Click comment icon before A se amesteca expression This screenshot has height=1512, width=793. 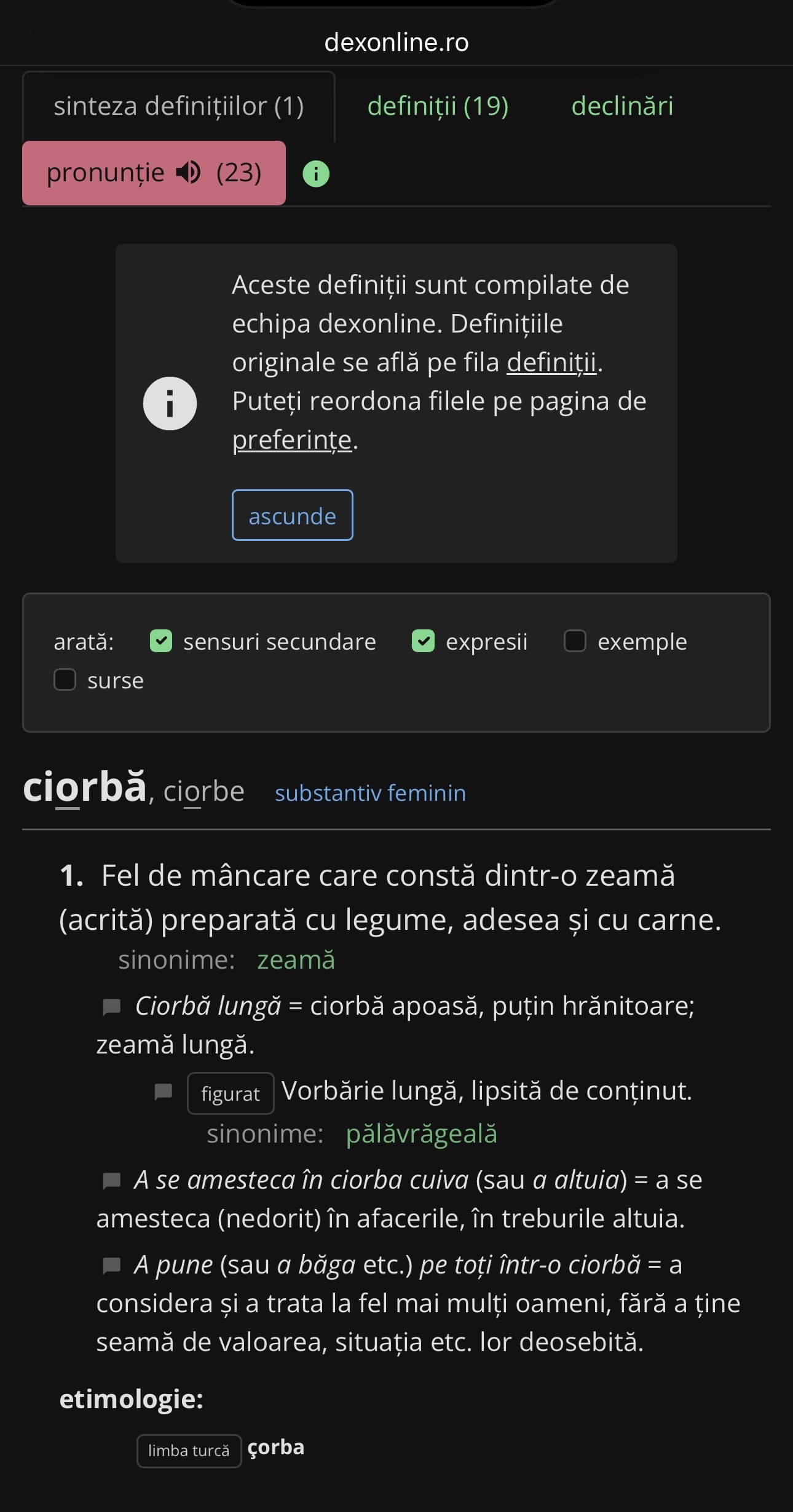click(x=111, y=1181)
